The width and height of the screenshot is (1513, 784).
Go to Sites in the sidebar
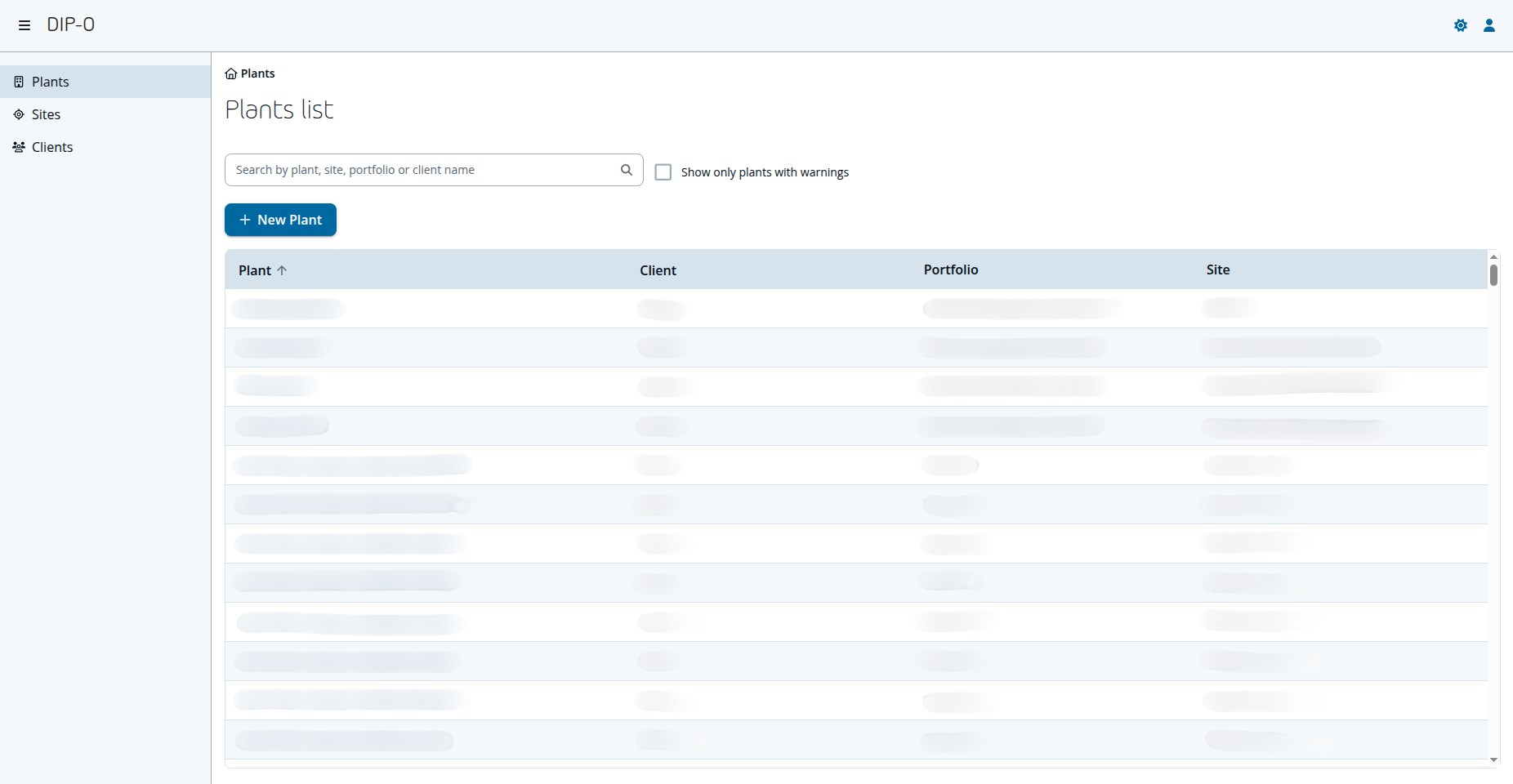coord(47,114)
